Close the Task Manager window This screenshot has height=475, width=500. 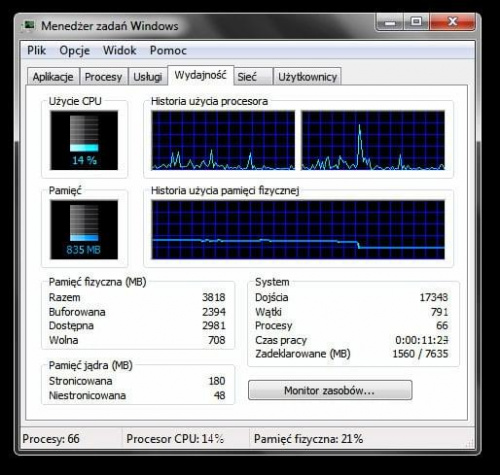[452, 22]
